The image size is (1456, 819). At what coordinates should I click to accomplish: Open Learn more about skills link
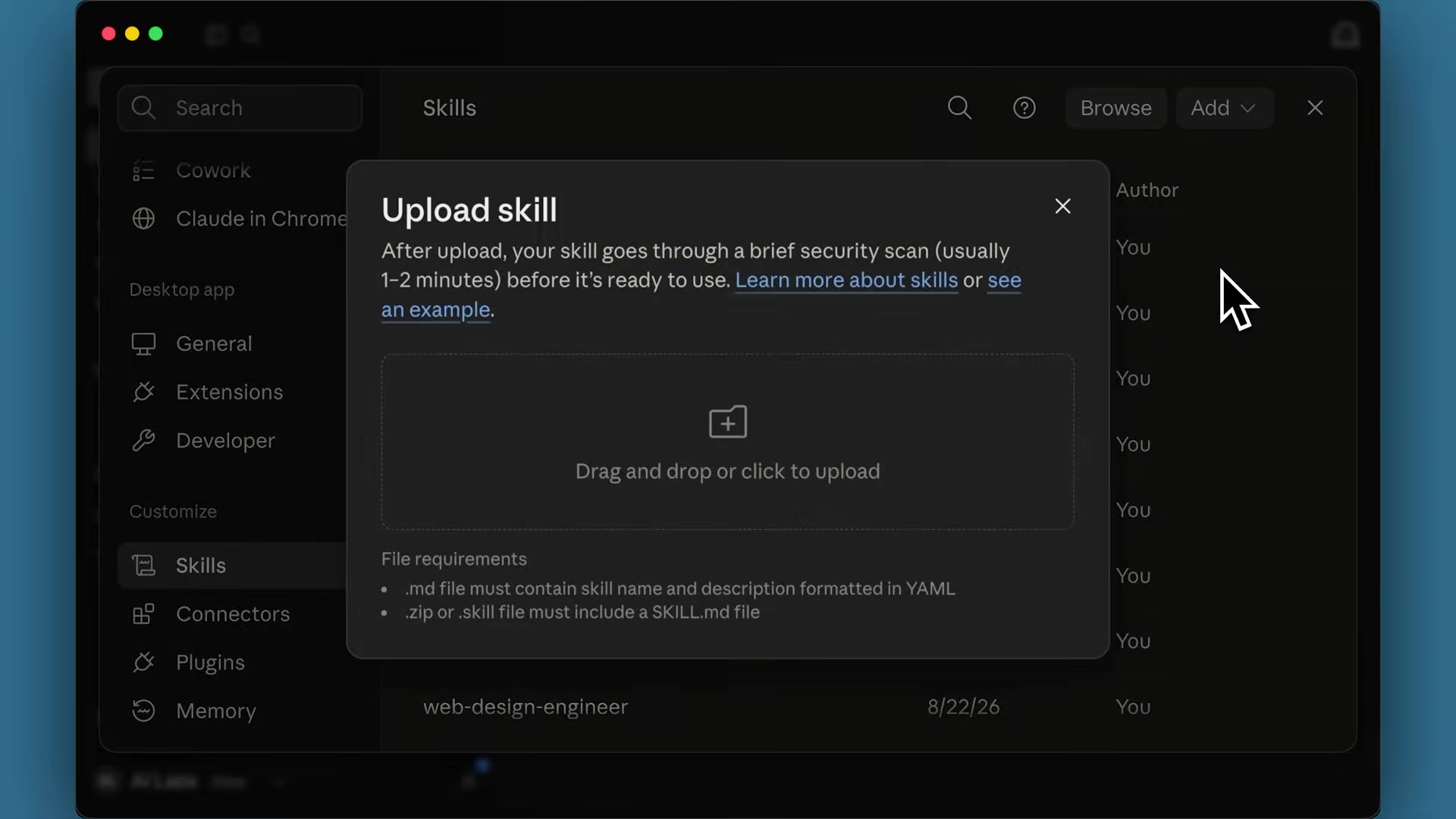(846, 280)
